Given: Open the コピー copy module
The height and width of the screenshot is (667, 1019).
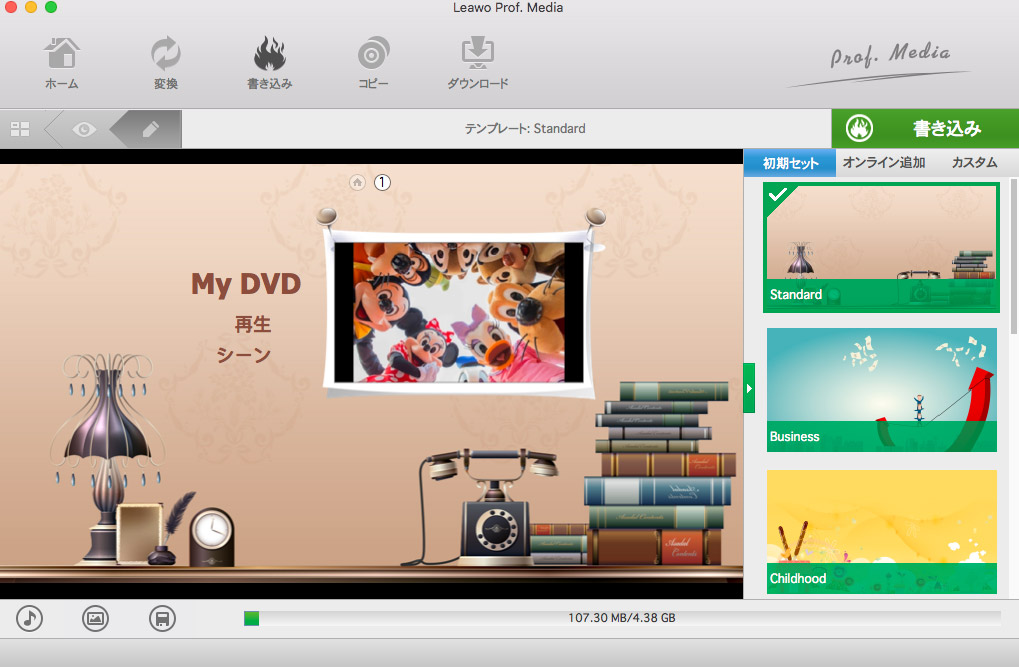Looking at the screenshot, I should [x=373, y=63].
